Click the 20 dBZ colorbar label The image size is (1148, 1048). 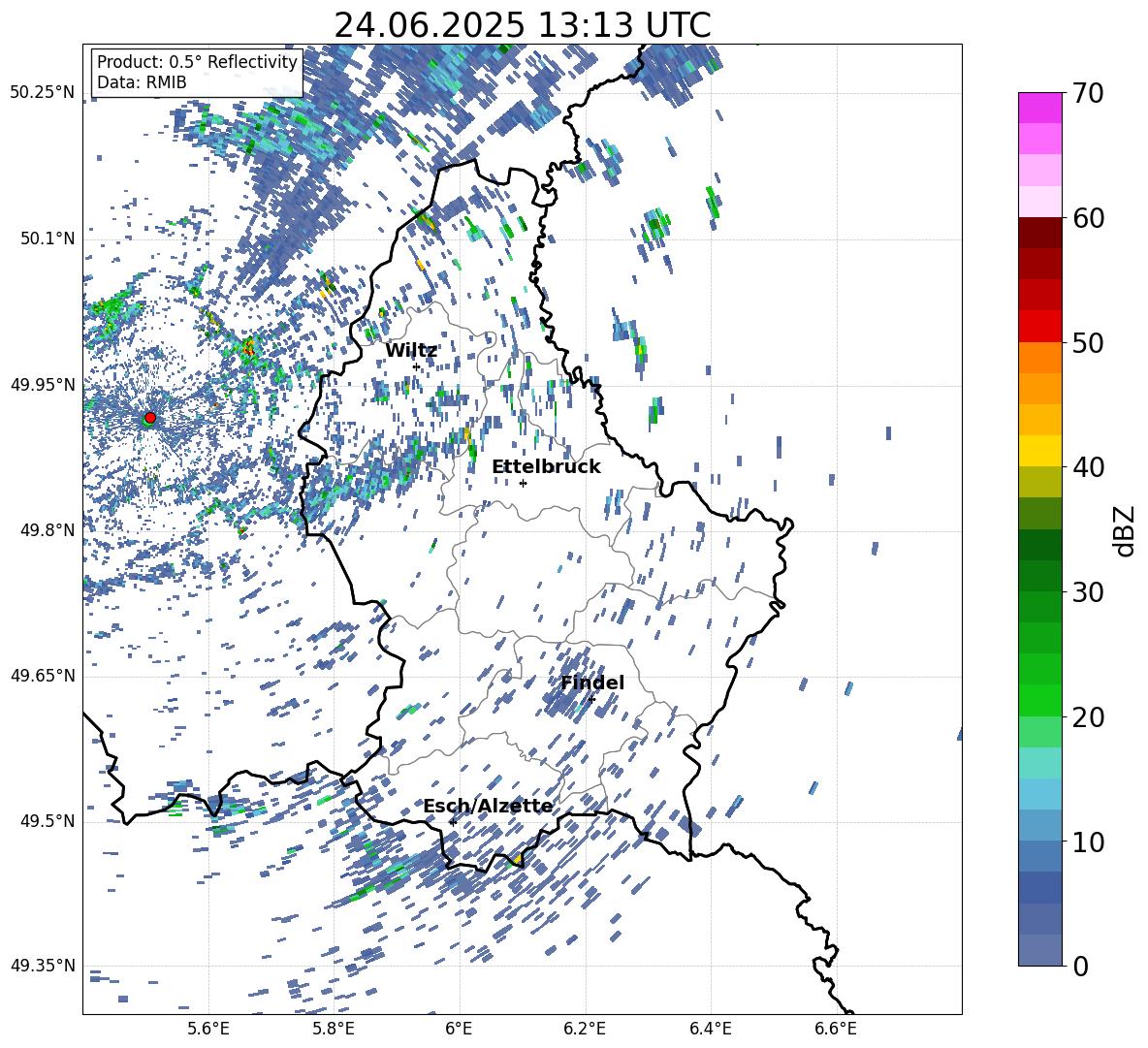[x=1088, y=717]
